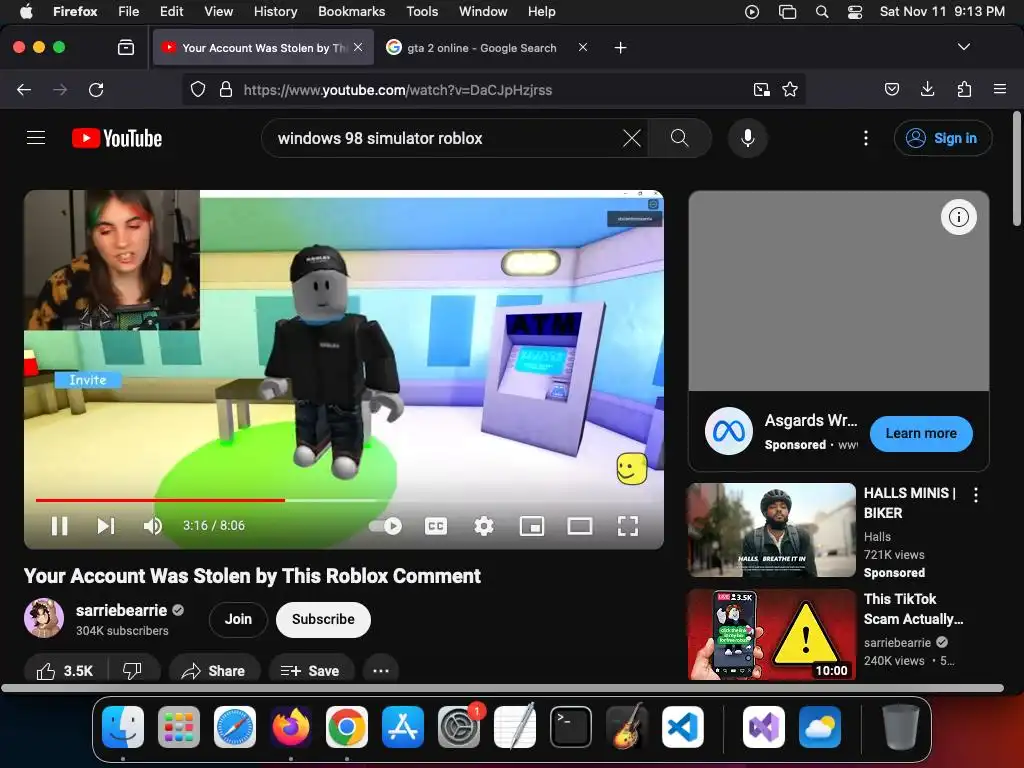This screenshot has height=768, width=1024.
Task: Open tracking protection shield icon
Action: pyautogui.click(x=198, y=89)
